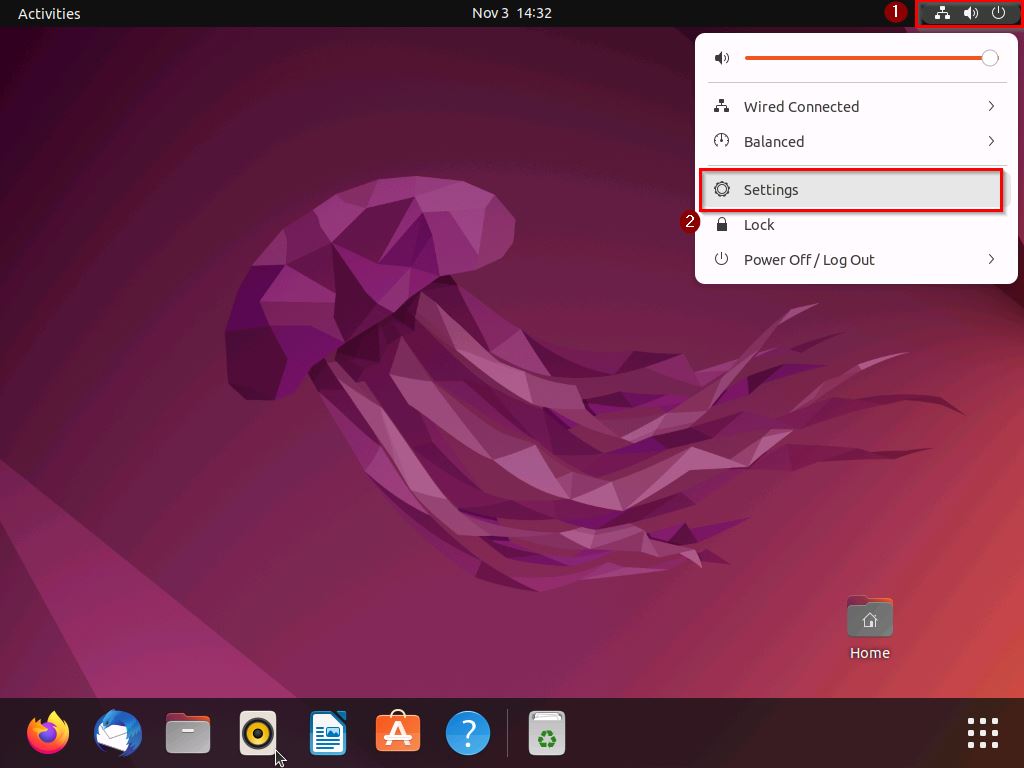Open Thunderbird mail client
1024x768 pixels.
(117, 733)
